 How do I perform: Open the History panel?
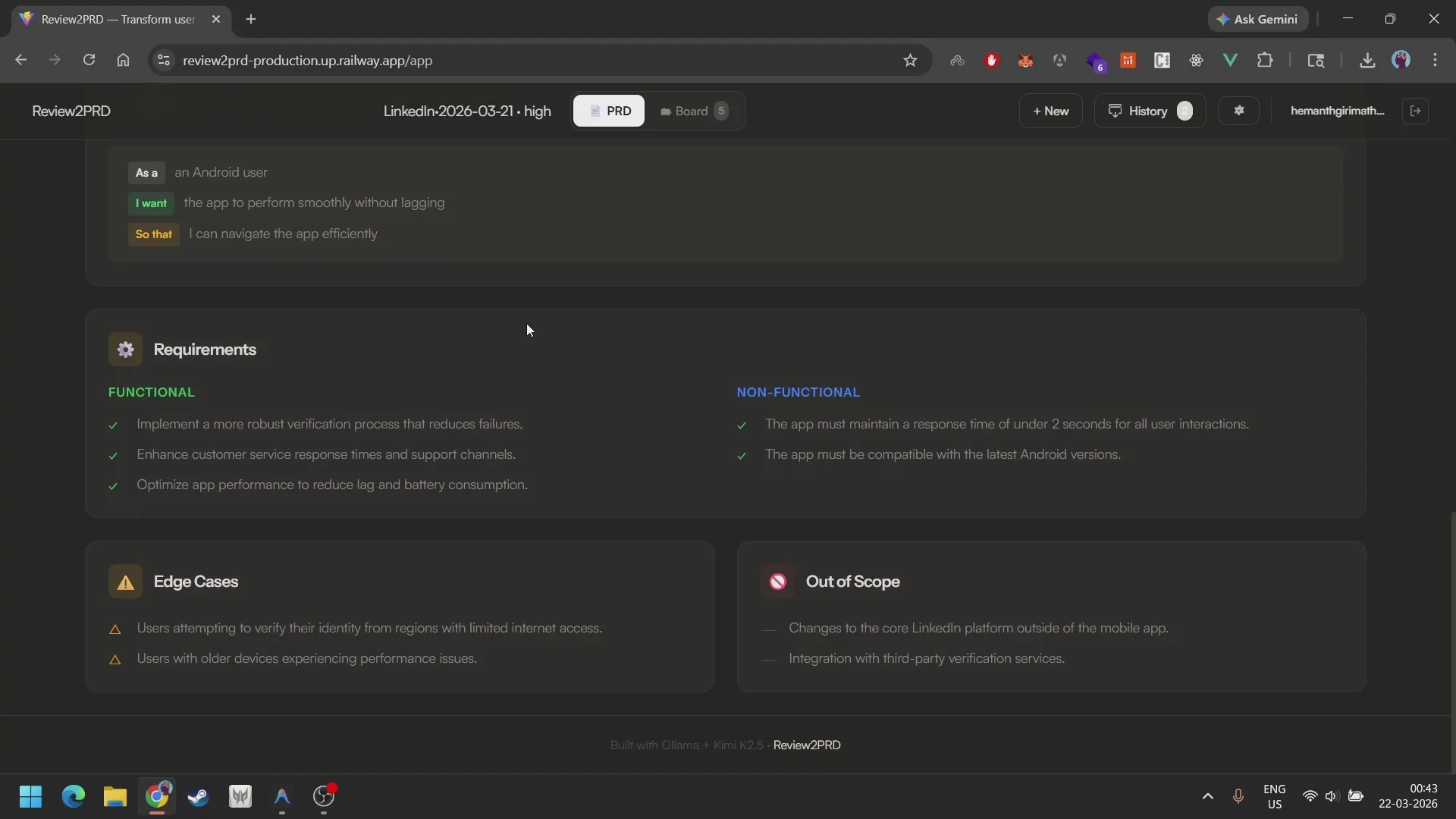point(1150,111)
